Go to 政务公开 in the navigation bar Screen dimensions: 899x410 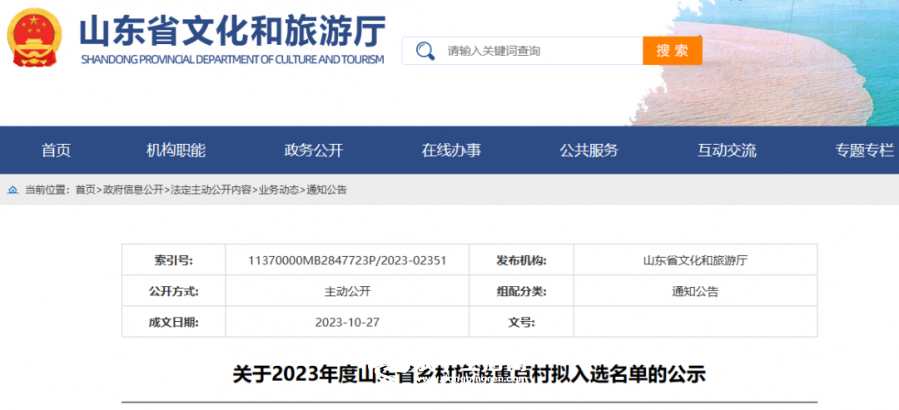pyautogui.click(x=314, y=150)
